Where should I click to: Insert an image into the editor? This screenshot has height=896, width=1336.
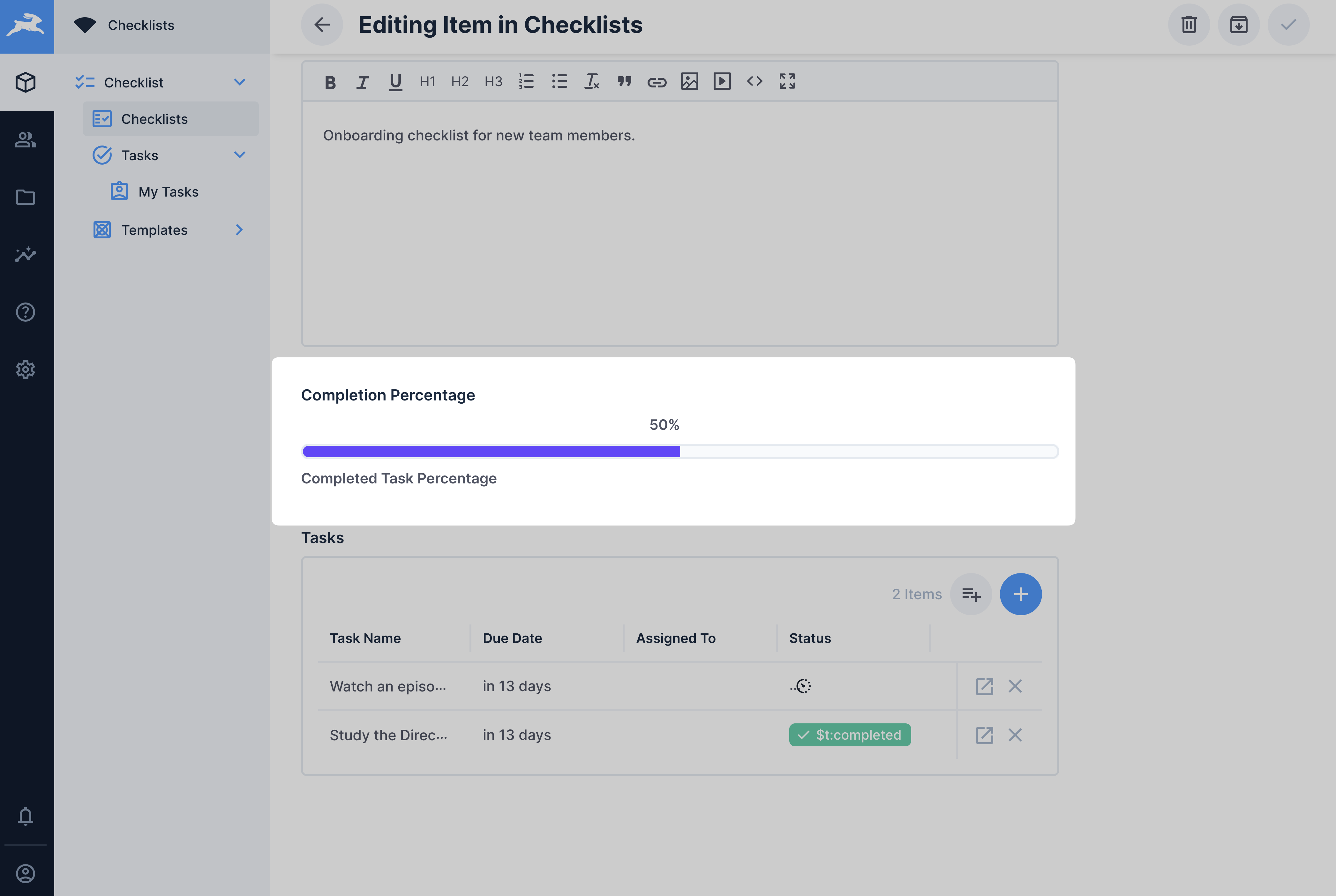pos(689,82)
